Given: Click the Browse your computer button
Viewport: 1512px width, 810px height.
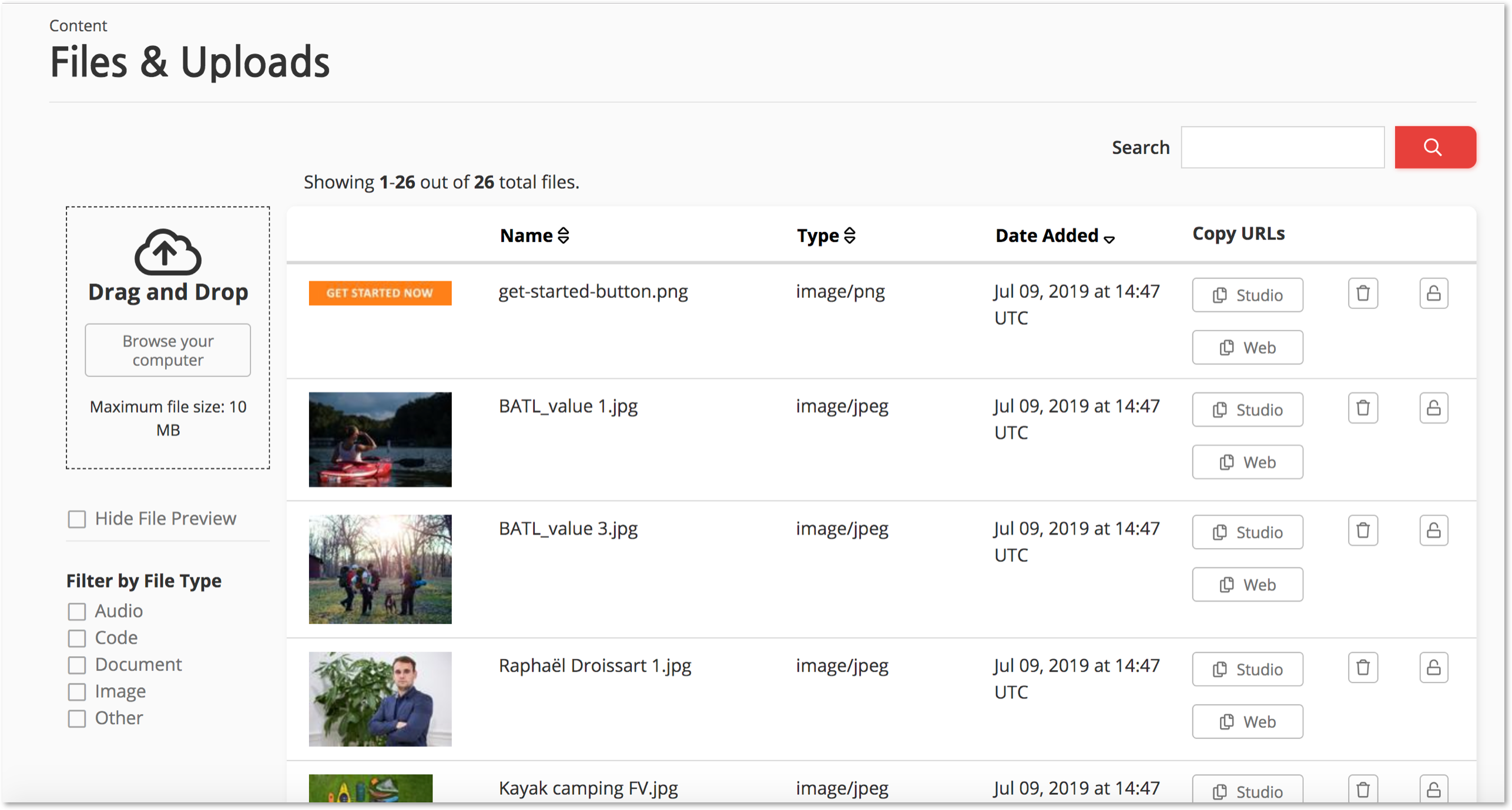Looking at the screenshot, I should point(167,349).
